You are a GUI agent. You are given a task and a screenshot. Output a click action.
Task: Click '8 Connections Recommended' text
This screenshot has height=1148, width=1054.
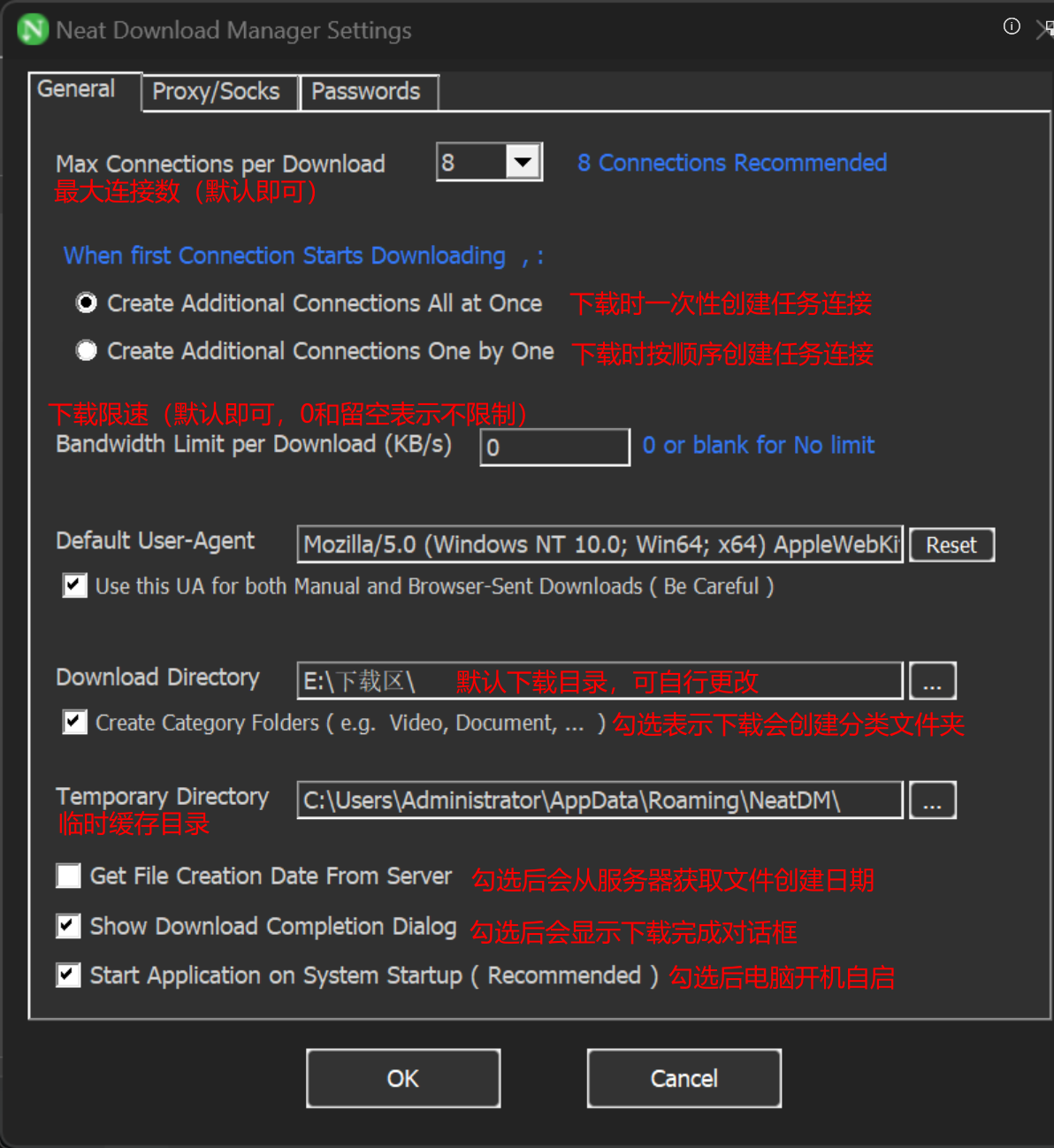click(x=732, y=163)
